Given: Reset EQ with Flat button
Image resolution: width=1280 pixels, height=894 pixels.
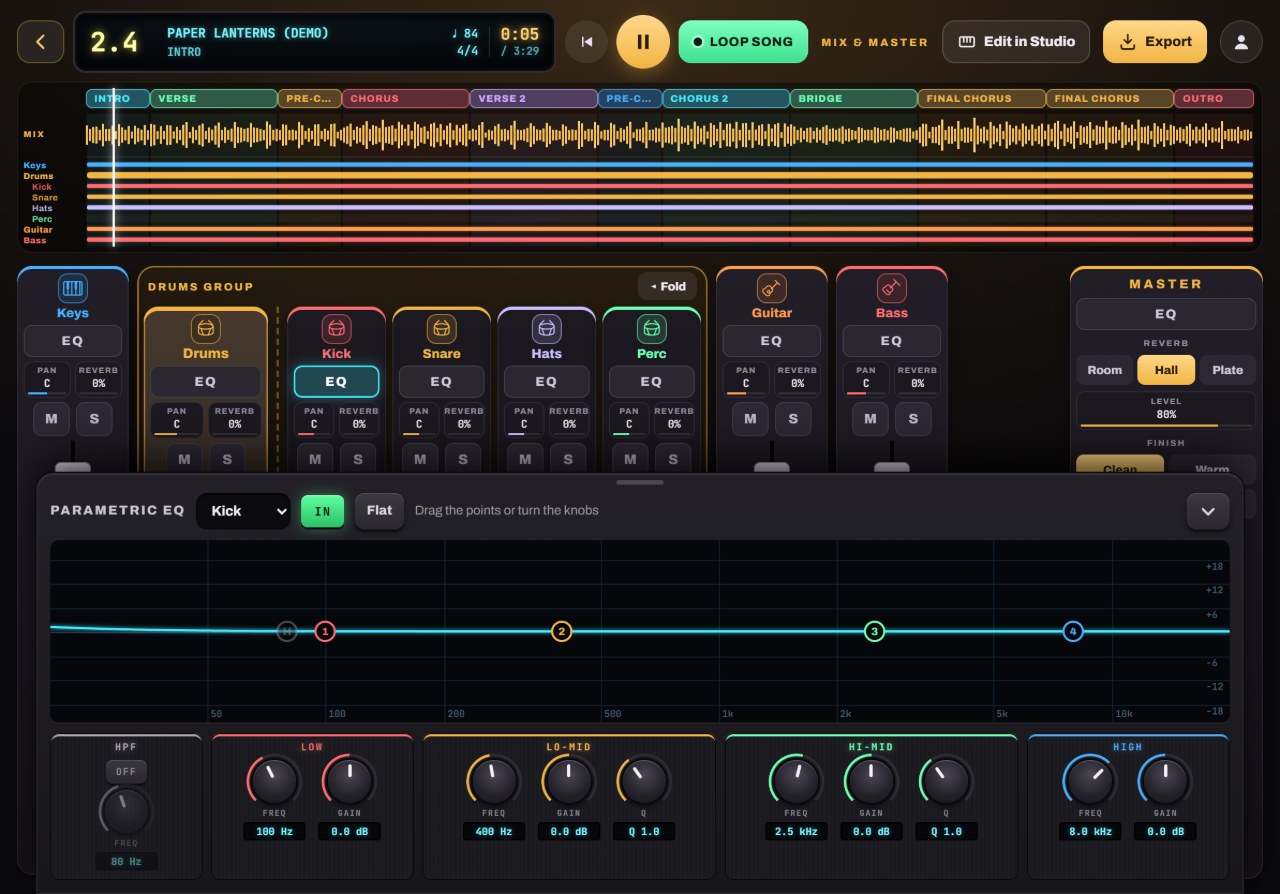Looking at the screenshot, I should point(379,511).
